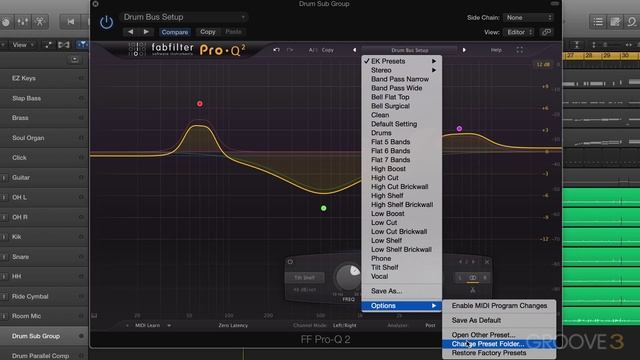Select stereo link placement for band
The image size is (640, 360).
(x=472, y=278)
